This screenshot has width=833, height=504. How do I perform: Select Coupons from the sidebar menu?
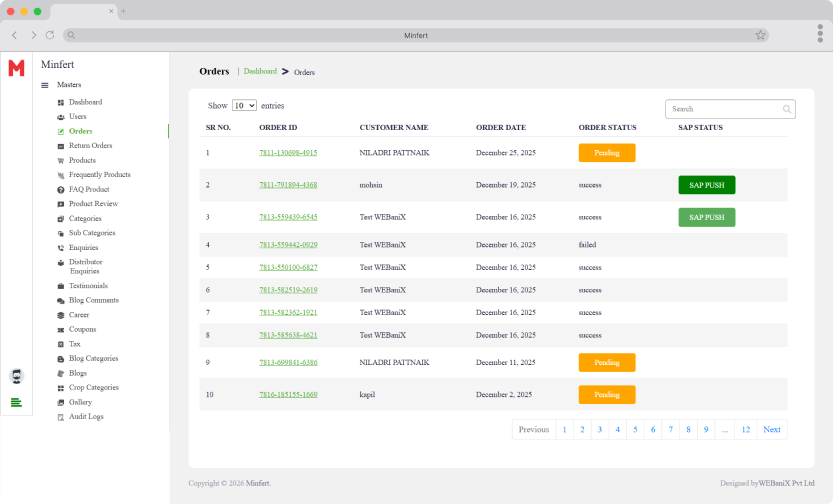pos(82,329)
